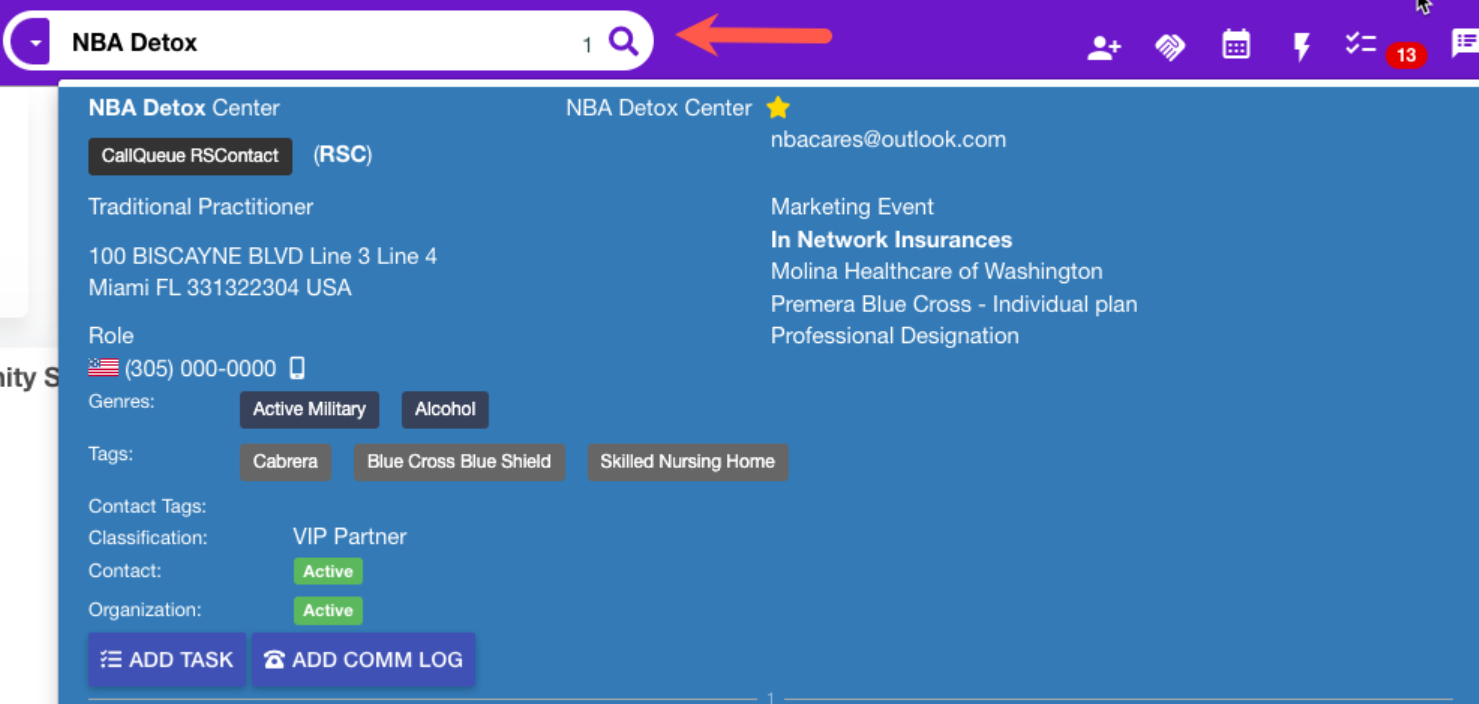Open the calendar icon in header

coord(1236,45)
